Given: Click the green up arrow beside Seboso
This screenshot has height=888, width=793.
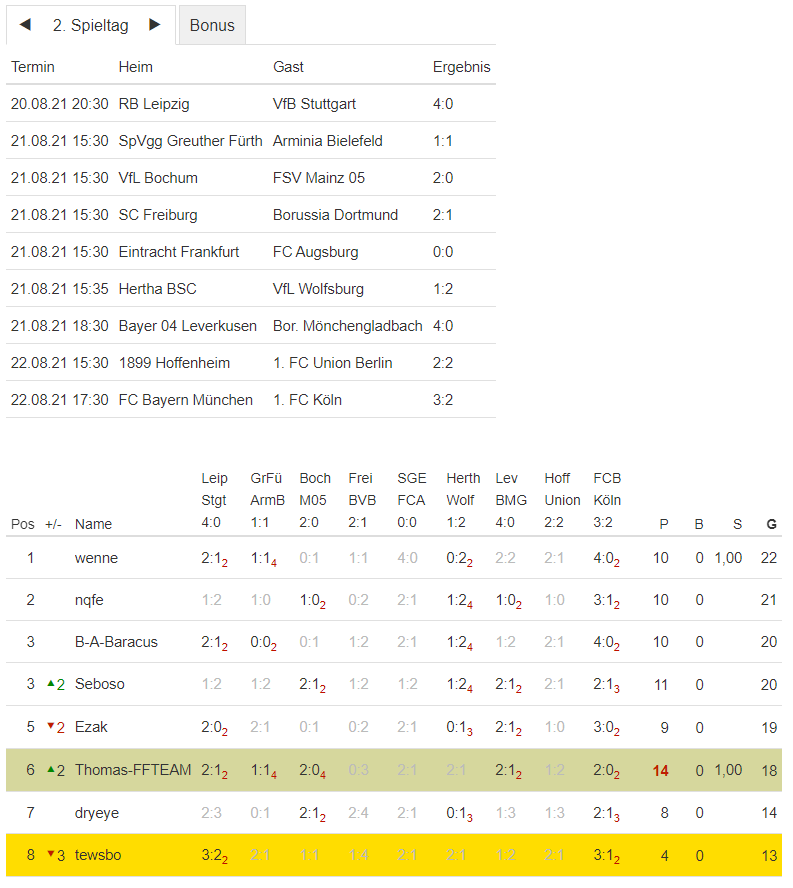Looking at the screenshot, I should click(51, 684).
